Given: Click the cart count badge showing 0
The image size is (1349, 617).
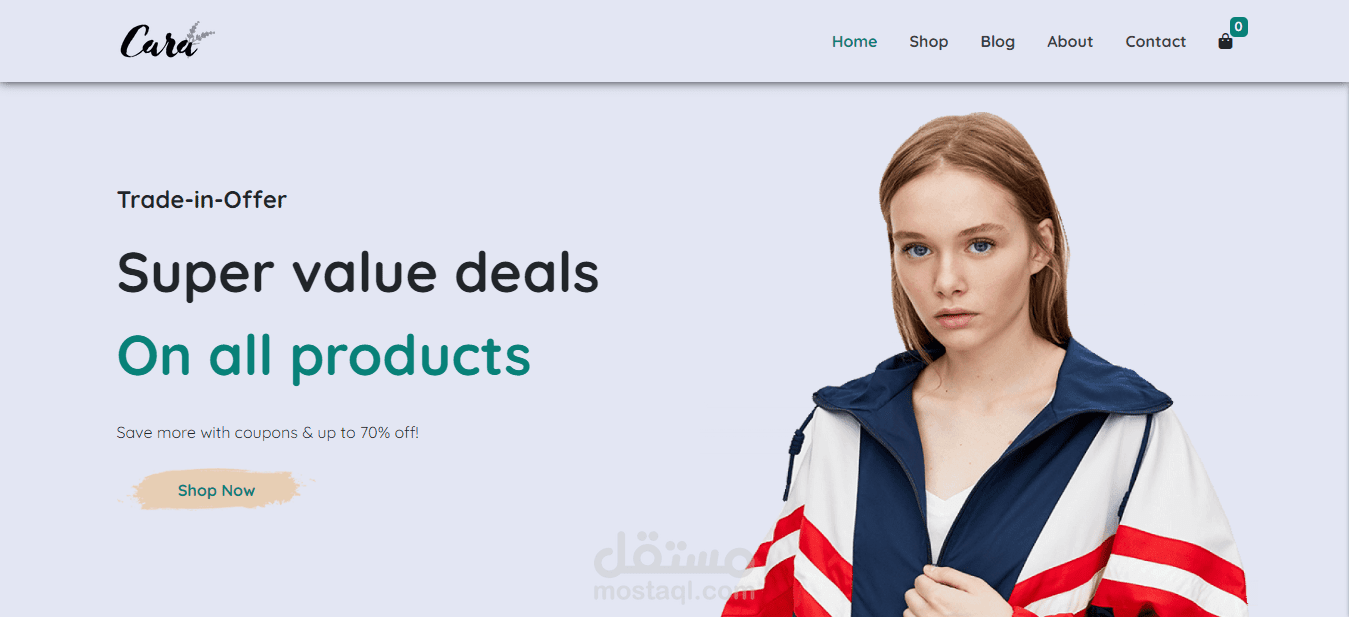Looking at the screenshot, I should pyautogui.click(x=1238, y=27).
